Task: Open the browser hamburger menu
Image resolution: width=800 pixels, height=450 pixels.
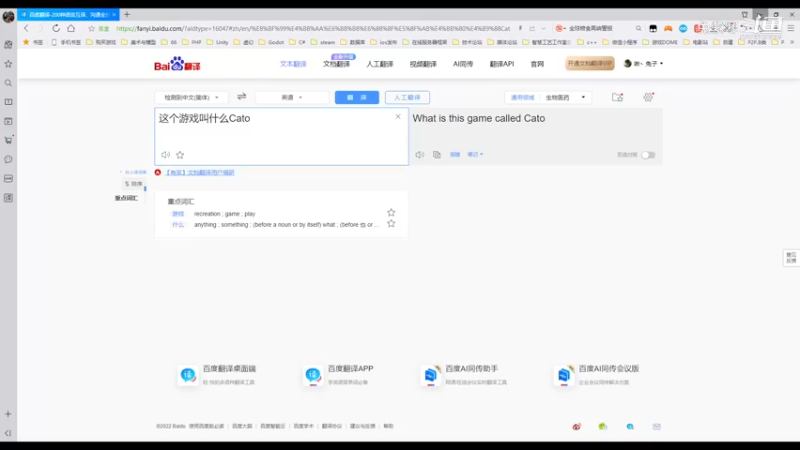Action: pyautogui.click(x=790, y=29)
